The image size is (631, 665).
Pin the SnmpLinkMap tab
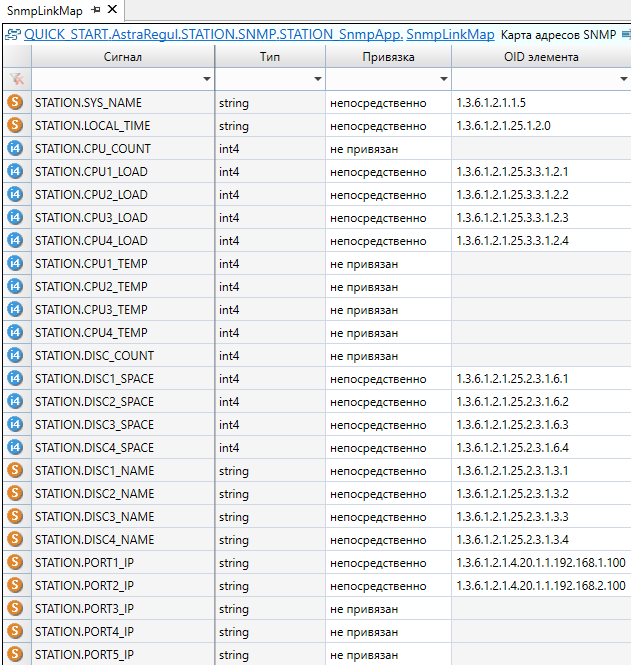coord(96,10)
